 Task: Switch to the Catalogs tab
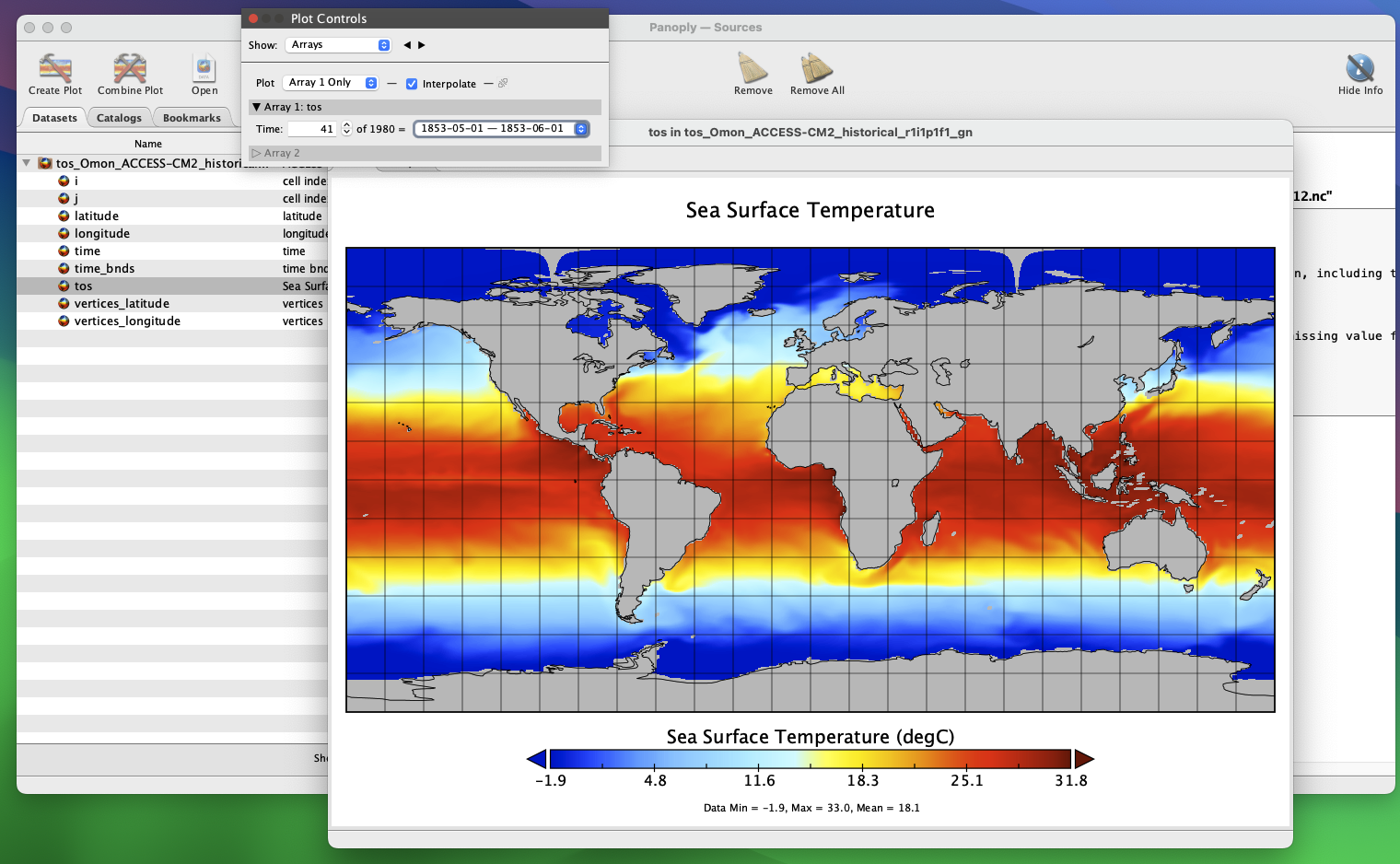pyautogui.click(x=119, y=118)
